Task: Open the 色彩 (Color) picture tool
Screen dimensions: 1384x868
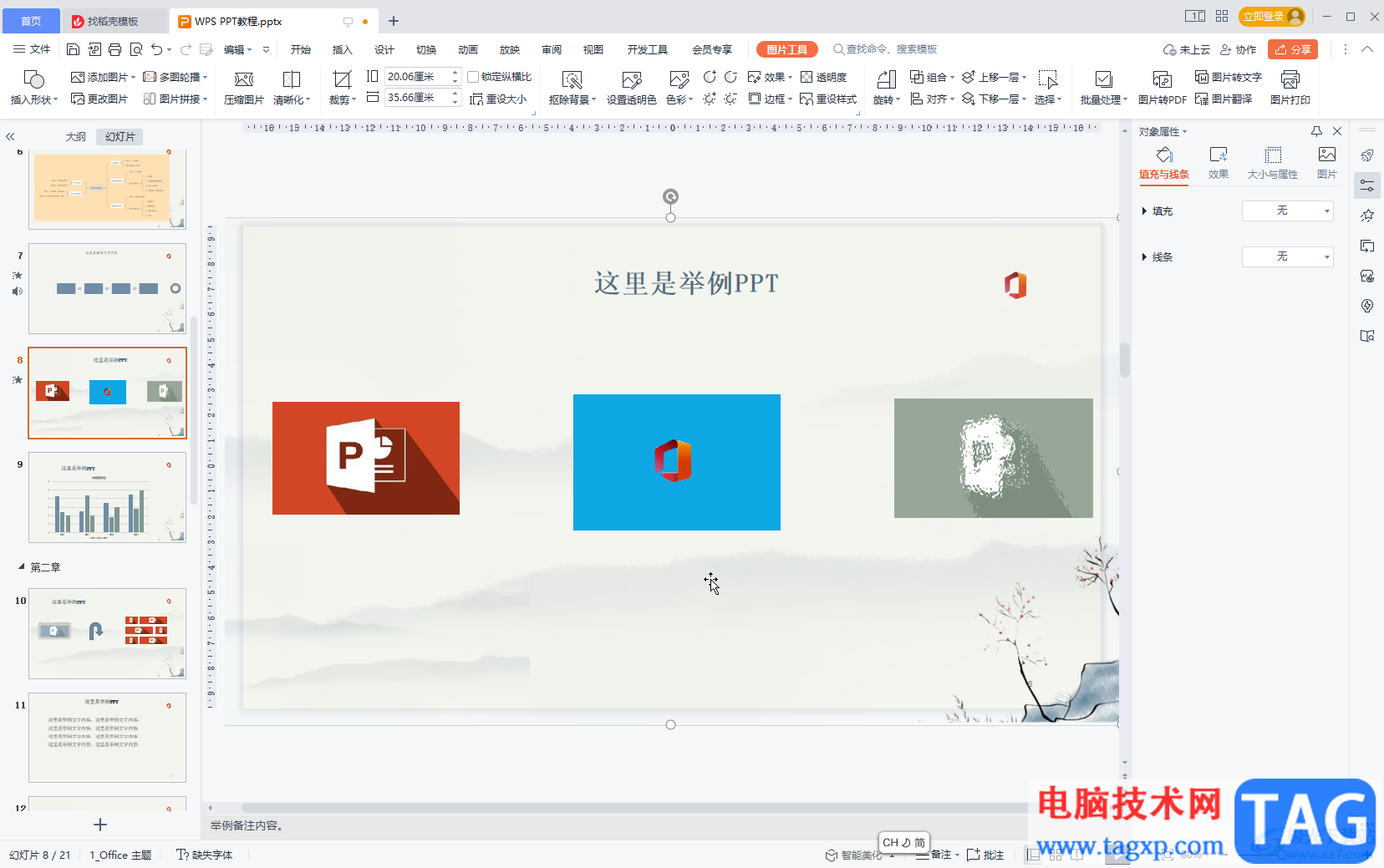Action: [679, 87]
